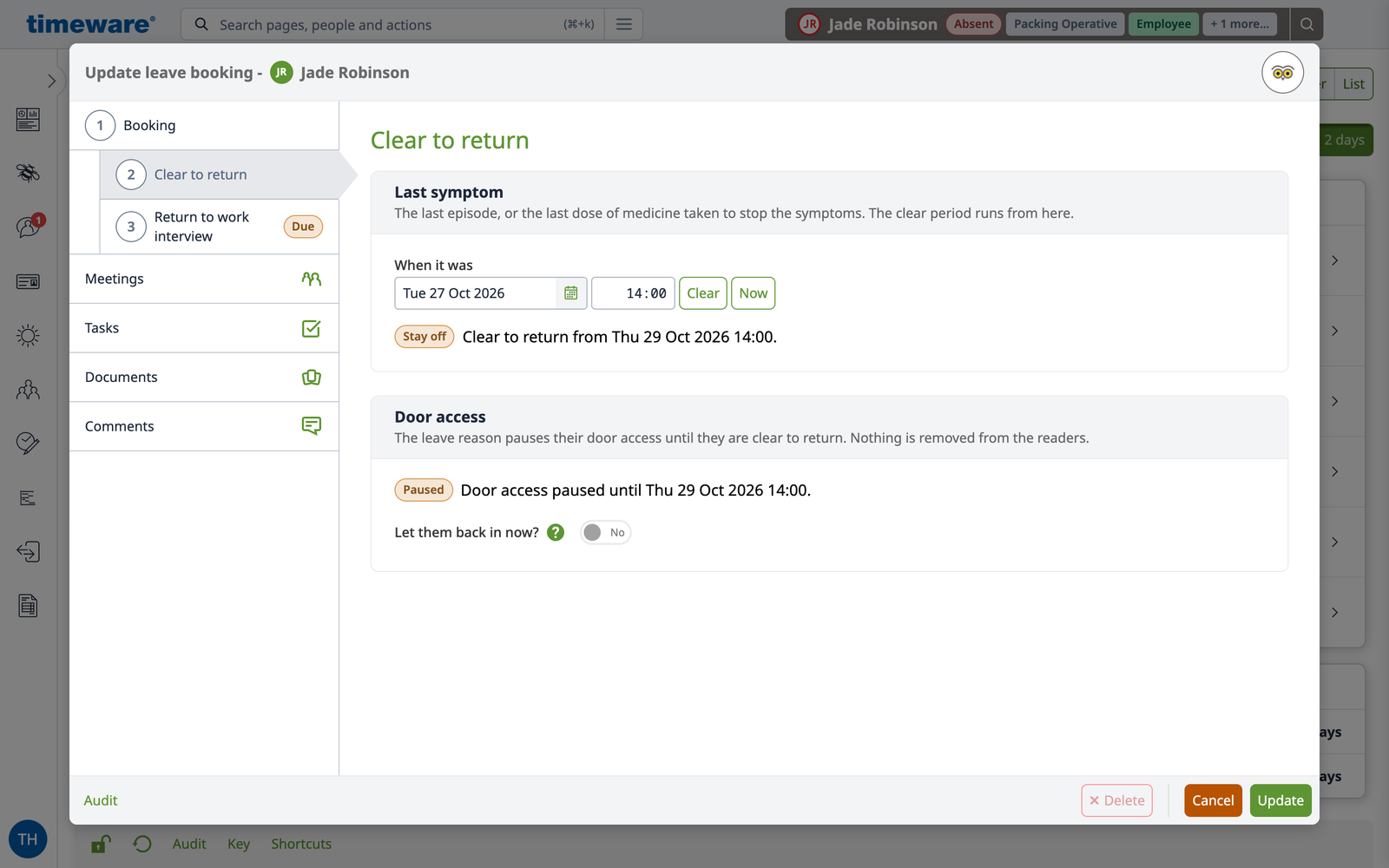Screen dimensions: 1389x868
Task: Select the Booking step
Action: 204,126
